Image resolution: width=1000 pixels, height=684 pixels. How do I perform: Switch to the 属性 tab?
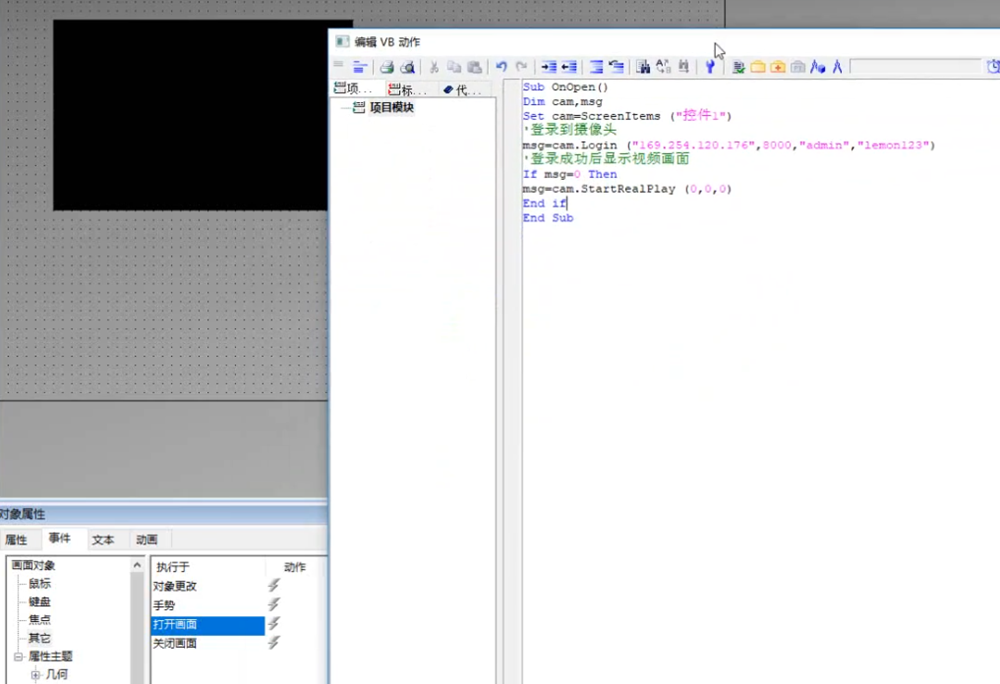click(16, 540)
